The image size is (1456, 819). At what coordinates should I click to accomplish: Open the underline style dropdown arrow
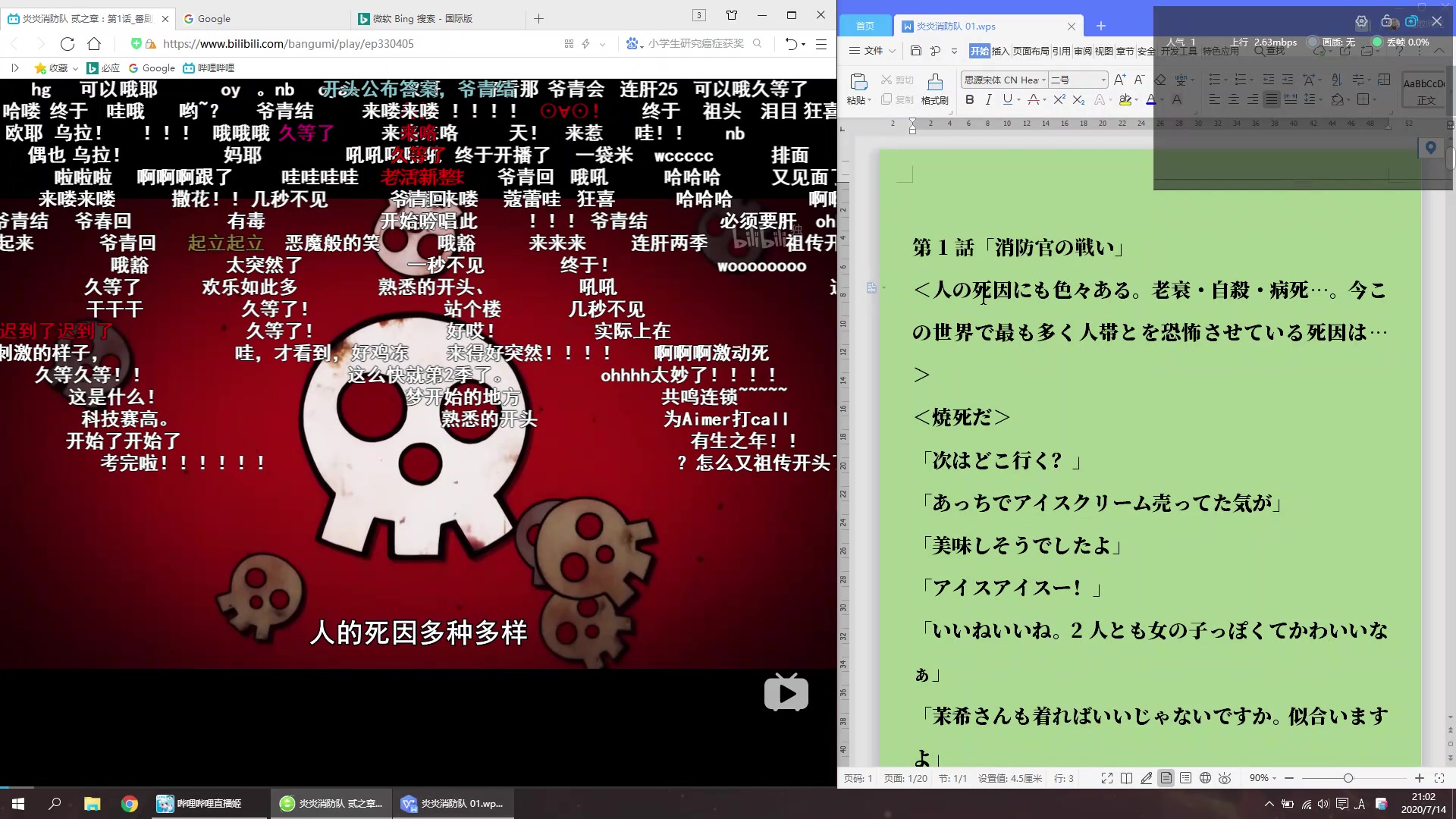pos(1018,99)
